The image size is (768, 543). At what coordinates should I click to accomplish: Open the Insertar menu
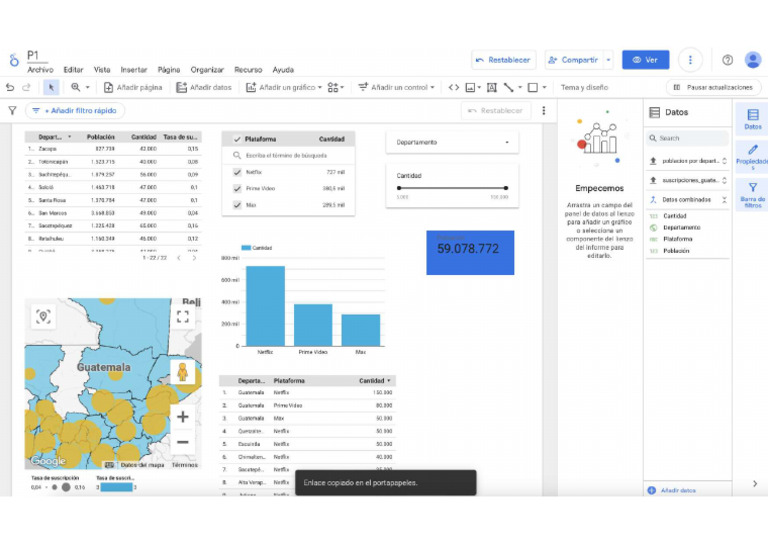pos(134,70)
